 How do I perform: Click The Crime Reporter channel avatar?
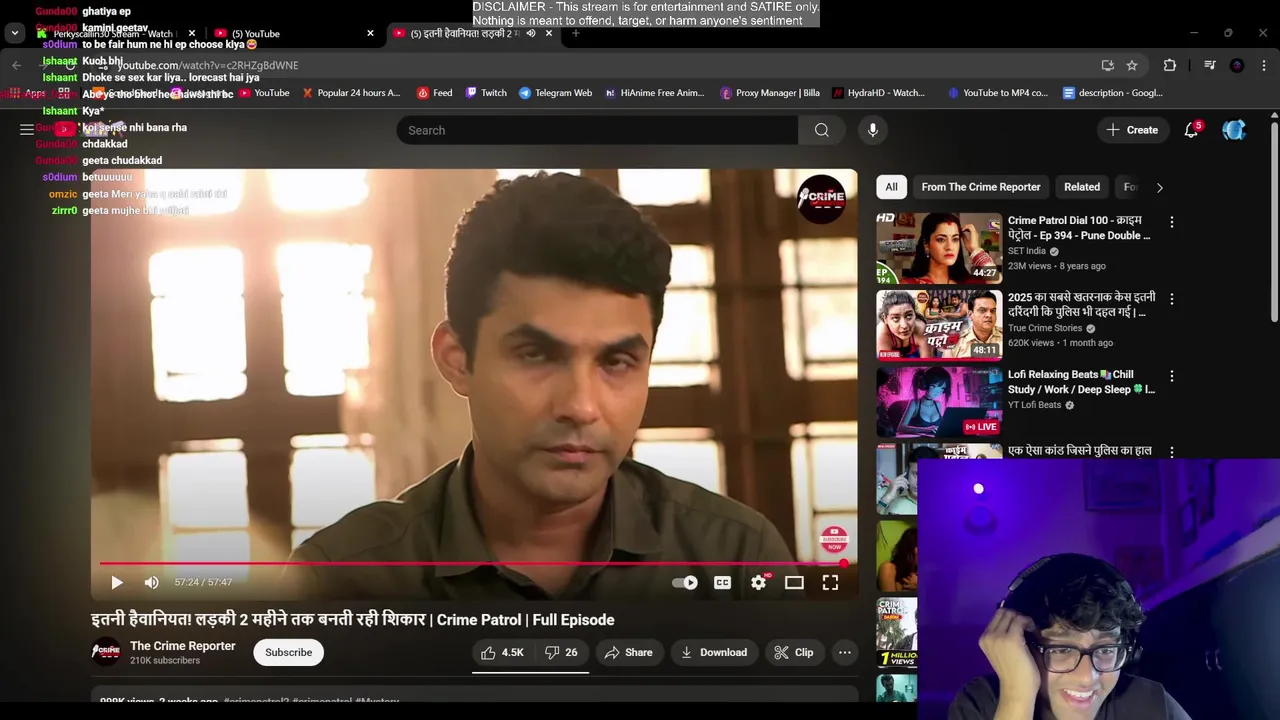(106, 652)
